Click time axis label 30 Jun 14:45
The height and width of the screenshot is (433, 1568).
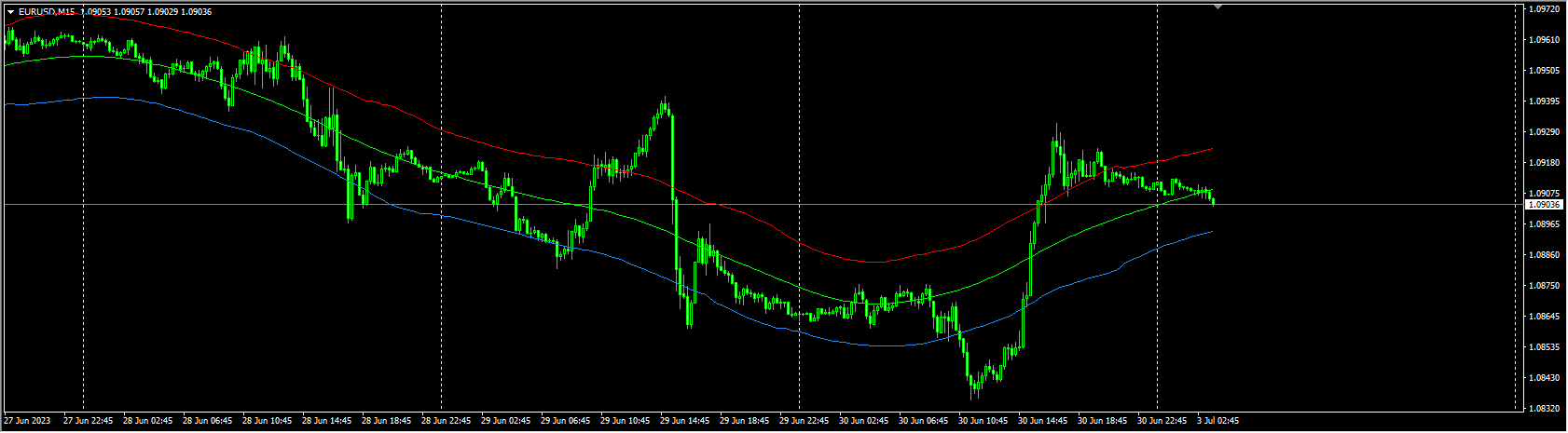pyautogui.click(x=1043, y=421)
